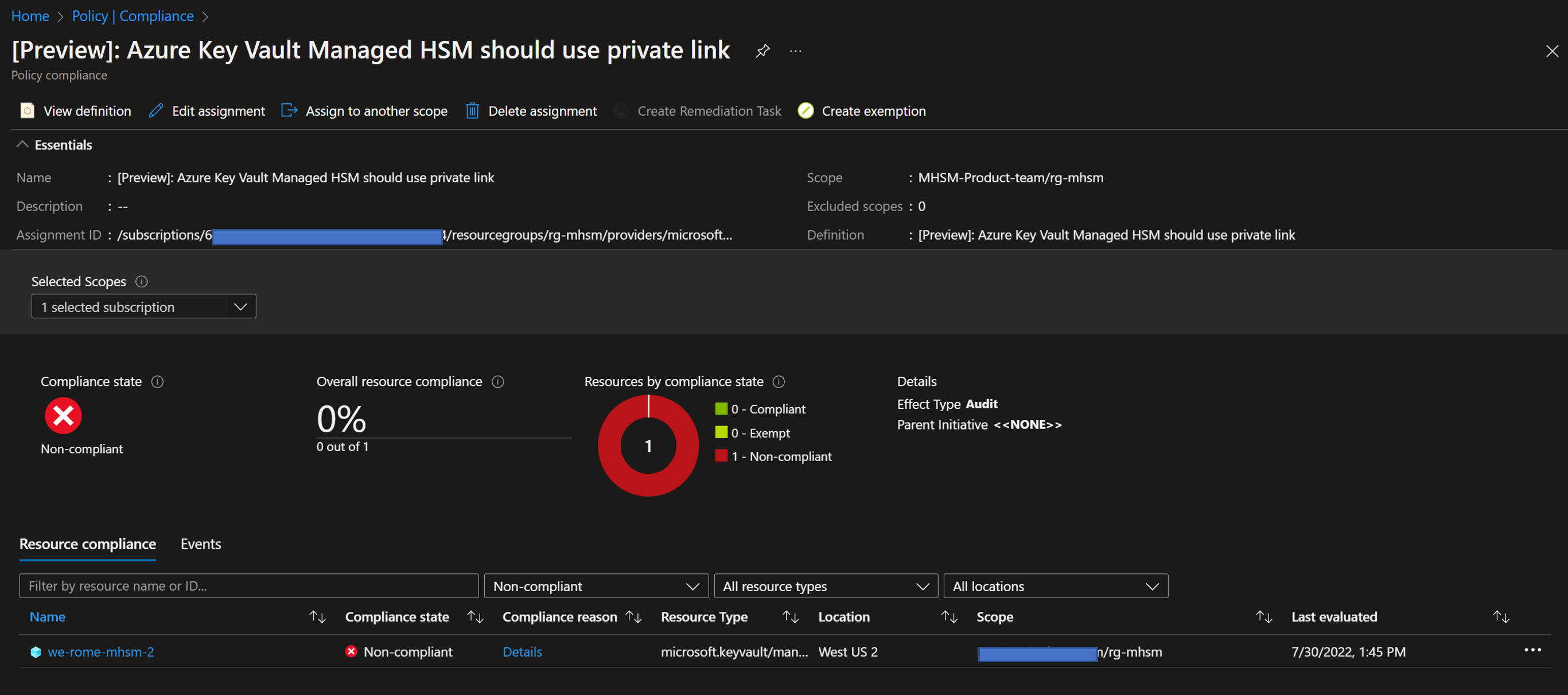Screen dimensions: 1568x695
Task: Click the View definition icon
Action: tap(28, 111)
